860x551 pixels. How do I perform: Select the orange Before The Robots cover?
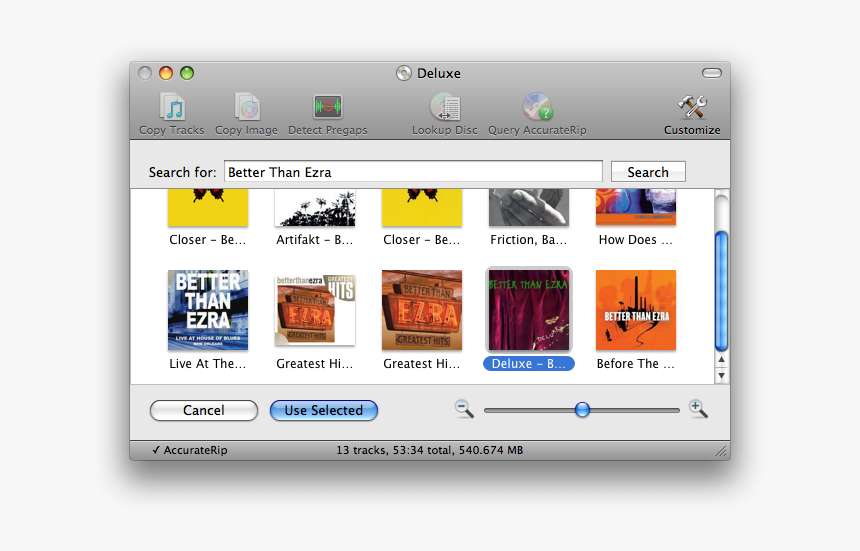636,310
